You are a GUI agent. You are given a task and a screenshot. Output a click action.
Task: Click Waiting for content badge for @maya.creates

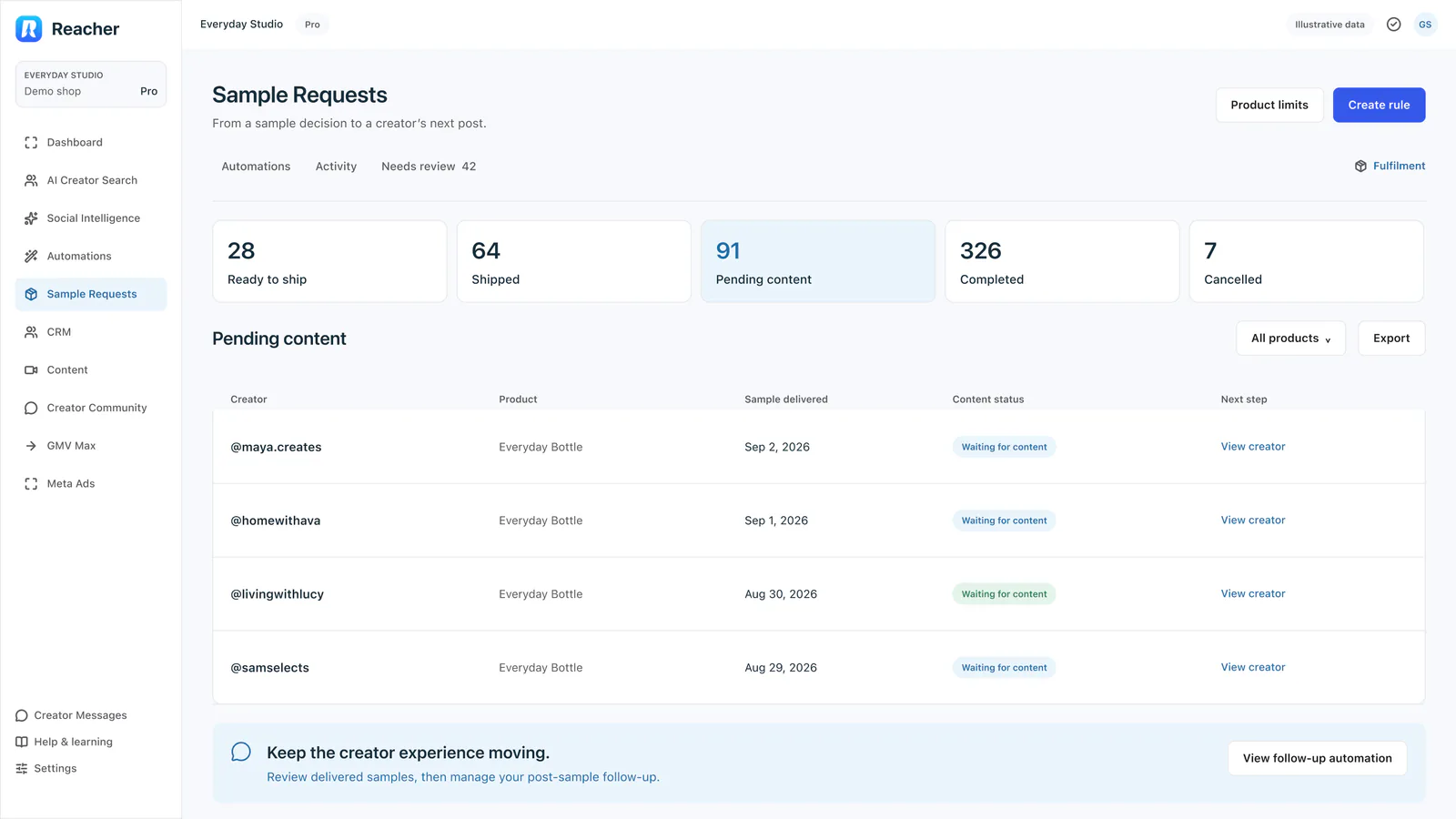coord(1004,447)
